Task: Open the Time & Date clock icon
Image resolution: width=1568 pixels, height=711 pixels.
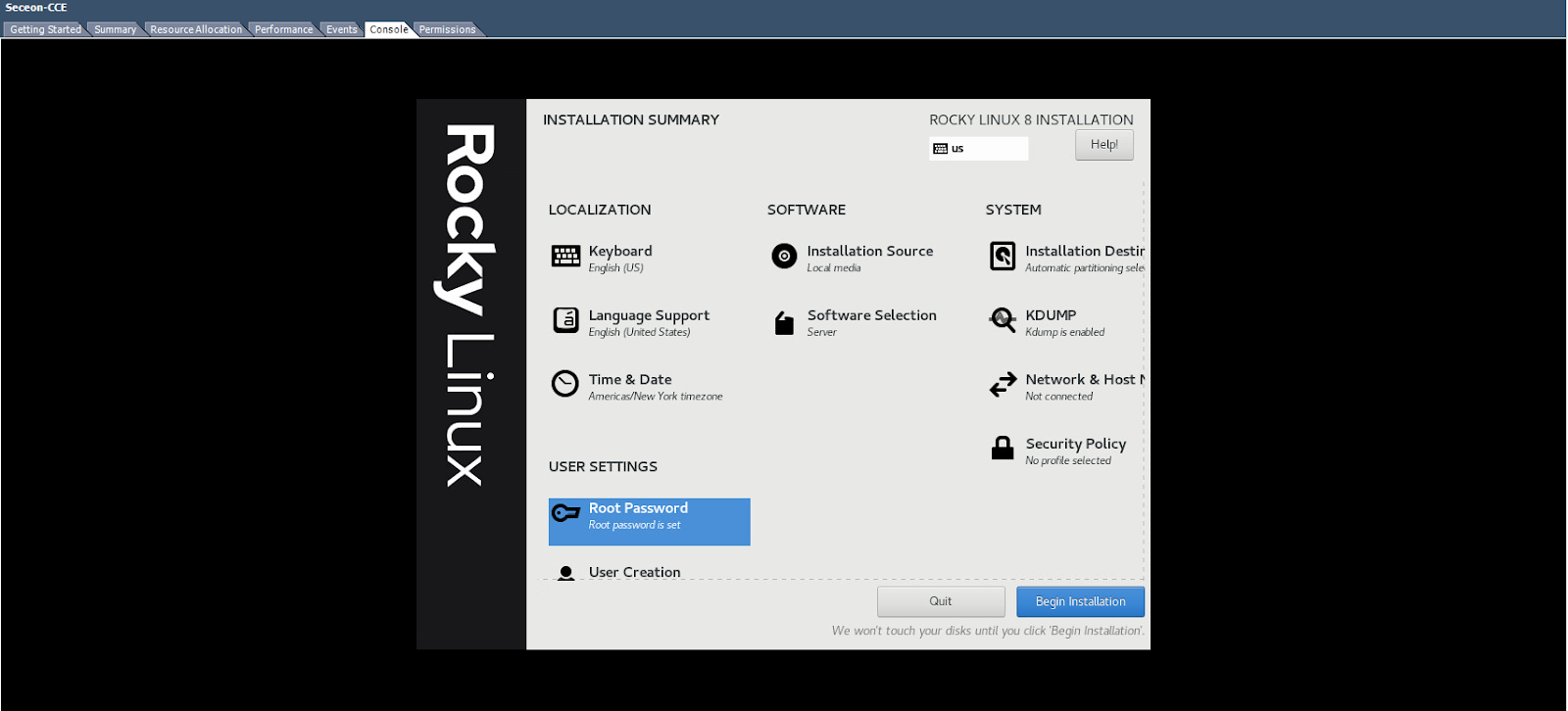Action: click(x=565, y=384)
